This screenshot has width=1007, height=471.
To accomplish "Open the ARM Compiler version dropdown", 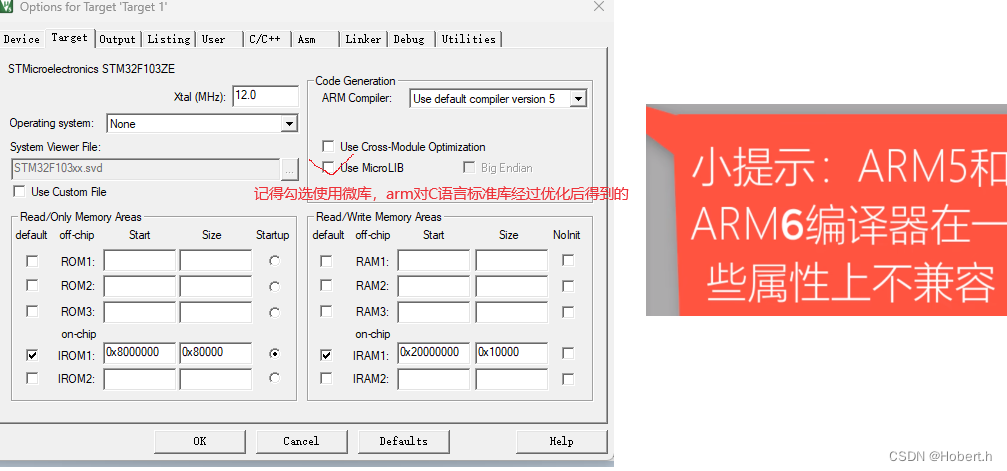I will click(x=578, y=99).
